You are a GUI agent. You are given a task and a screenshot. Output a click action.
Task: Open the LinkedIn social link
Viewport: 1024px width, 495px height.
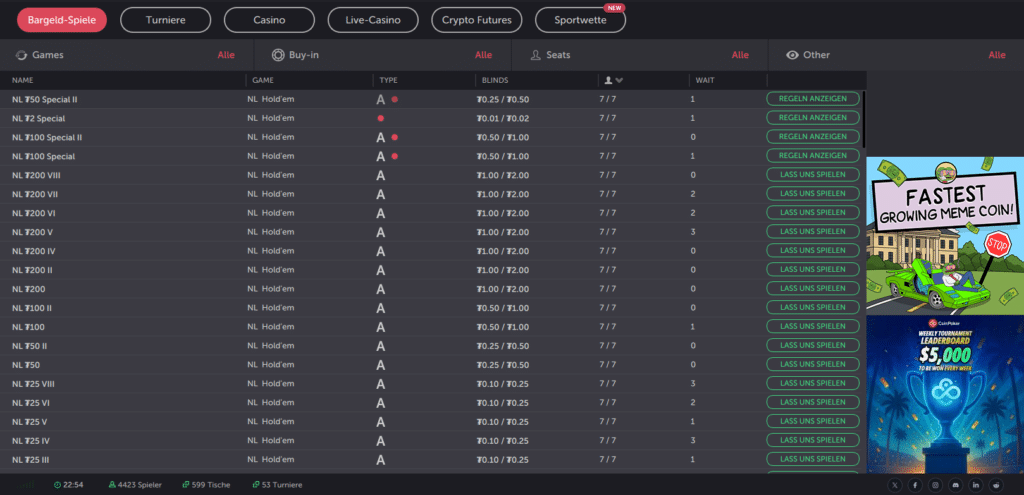point(976,485)
